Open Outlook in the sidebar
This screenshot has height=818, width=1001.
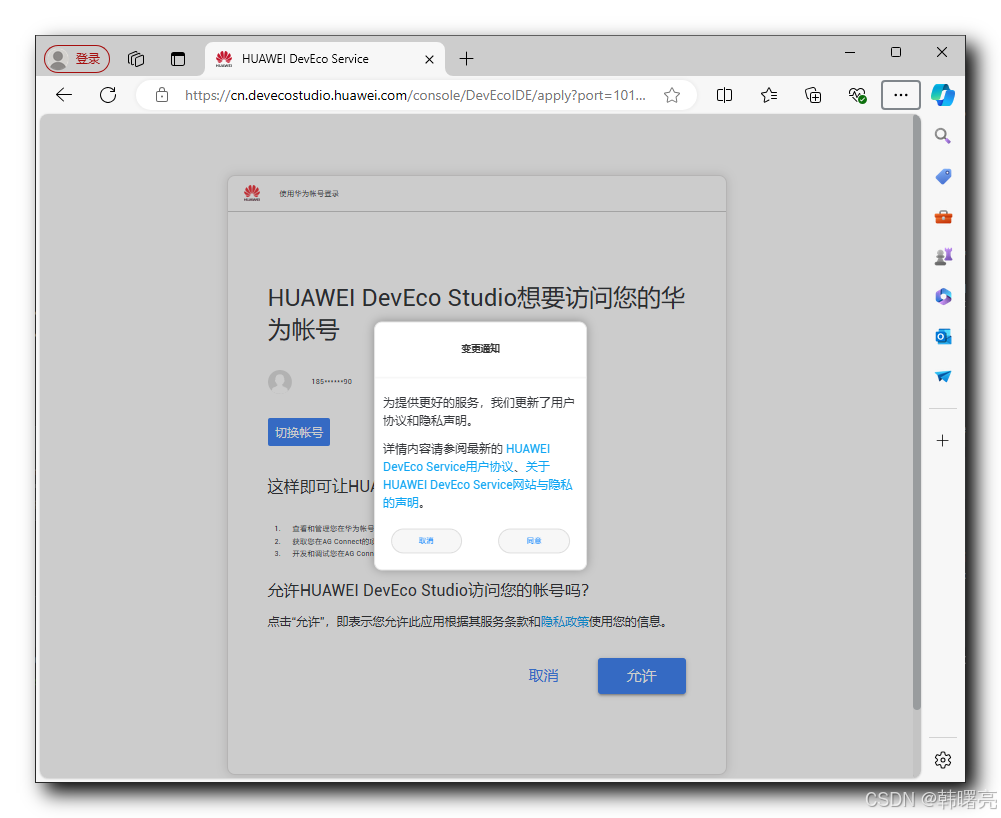(943, 337)
